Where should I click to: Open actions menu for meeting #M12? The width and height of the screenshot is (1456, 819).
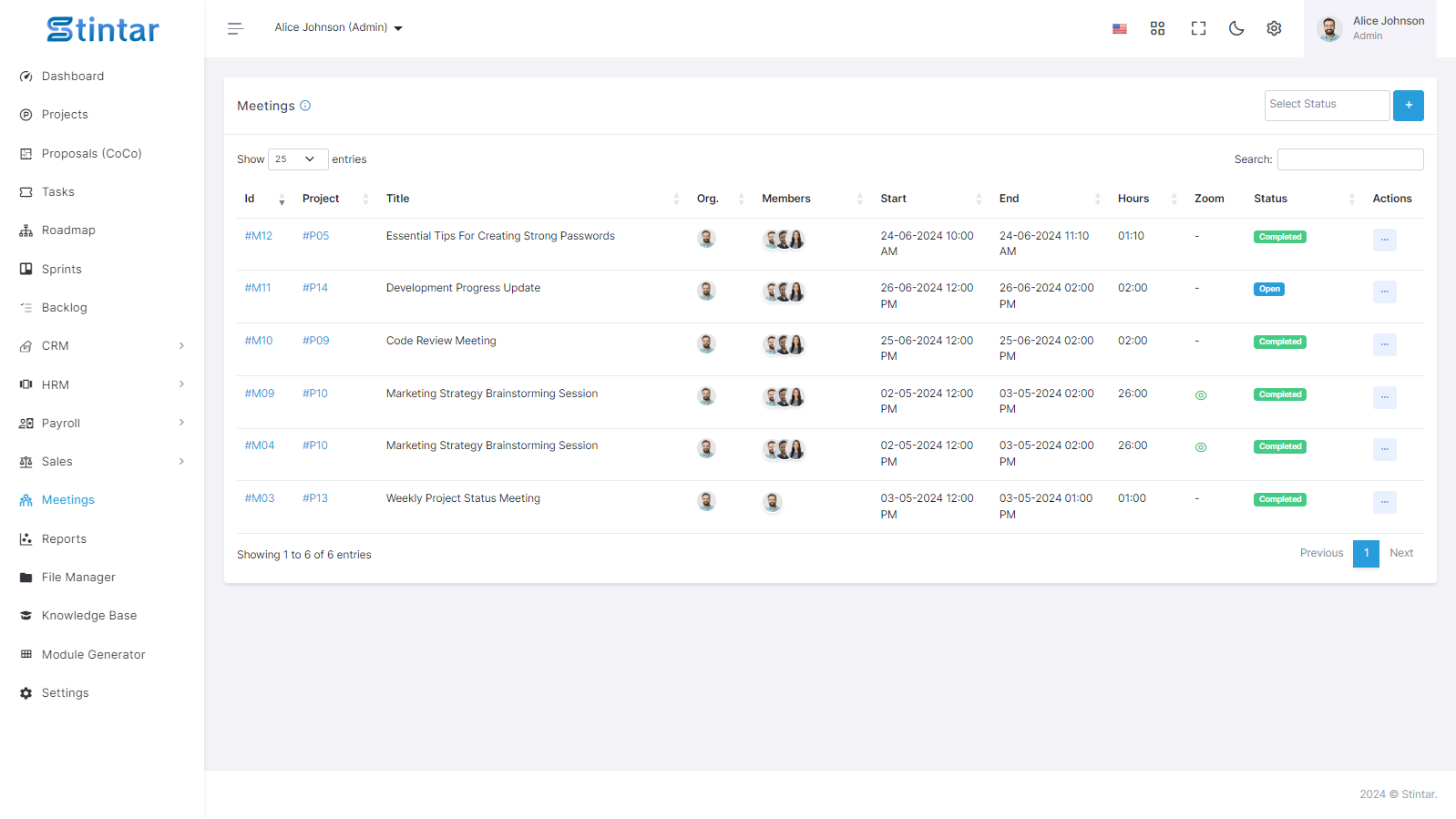tap(1385, 240)
